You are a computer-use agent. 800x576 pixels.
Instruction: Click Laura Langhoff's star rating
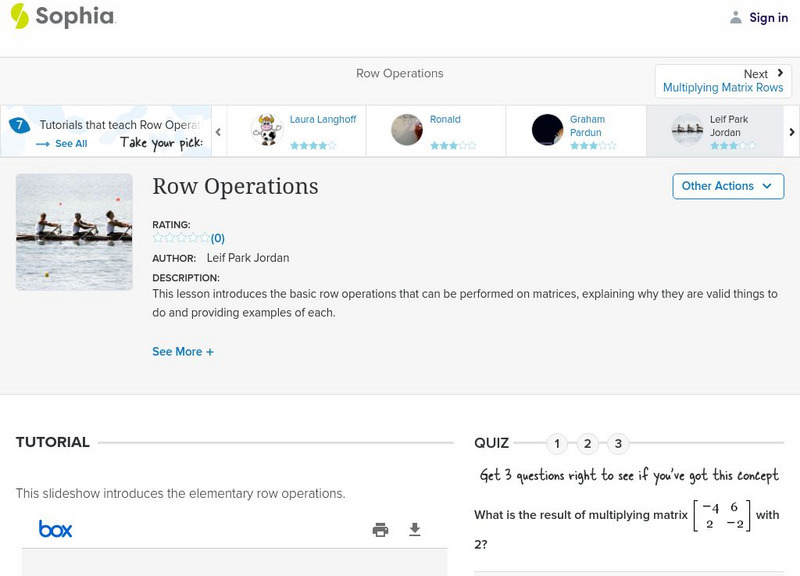pos(313,145)
